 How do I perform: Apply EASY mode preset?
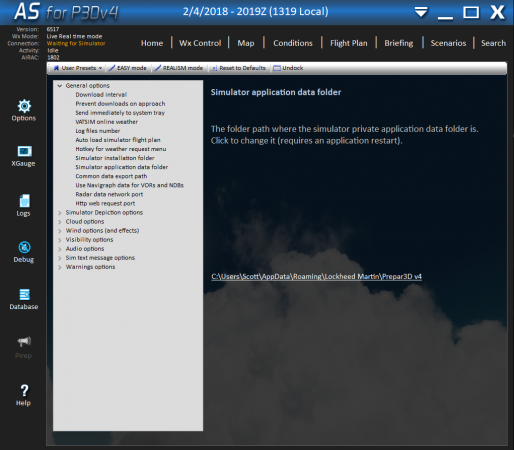point(128,68)
